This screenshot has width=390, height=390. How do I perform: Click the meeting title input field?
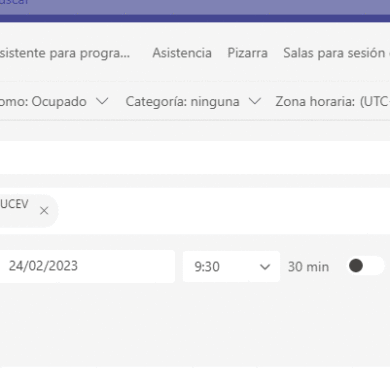pos(195,157)
